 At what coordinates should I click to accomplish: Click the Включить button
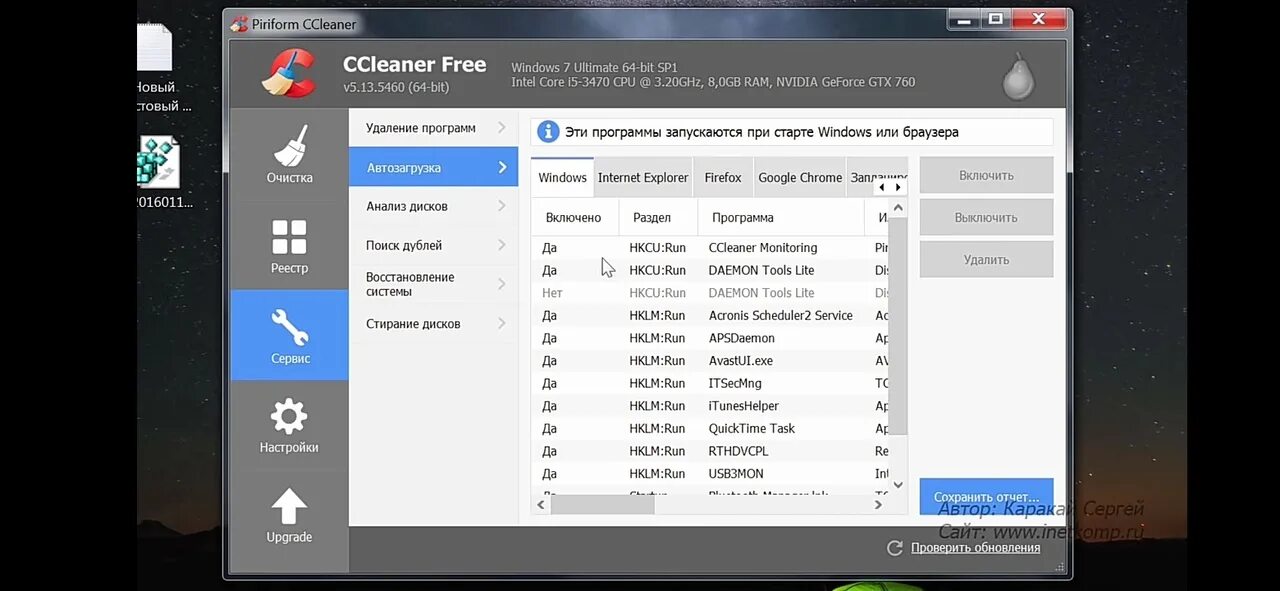click(986, 175)
